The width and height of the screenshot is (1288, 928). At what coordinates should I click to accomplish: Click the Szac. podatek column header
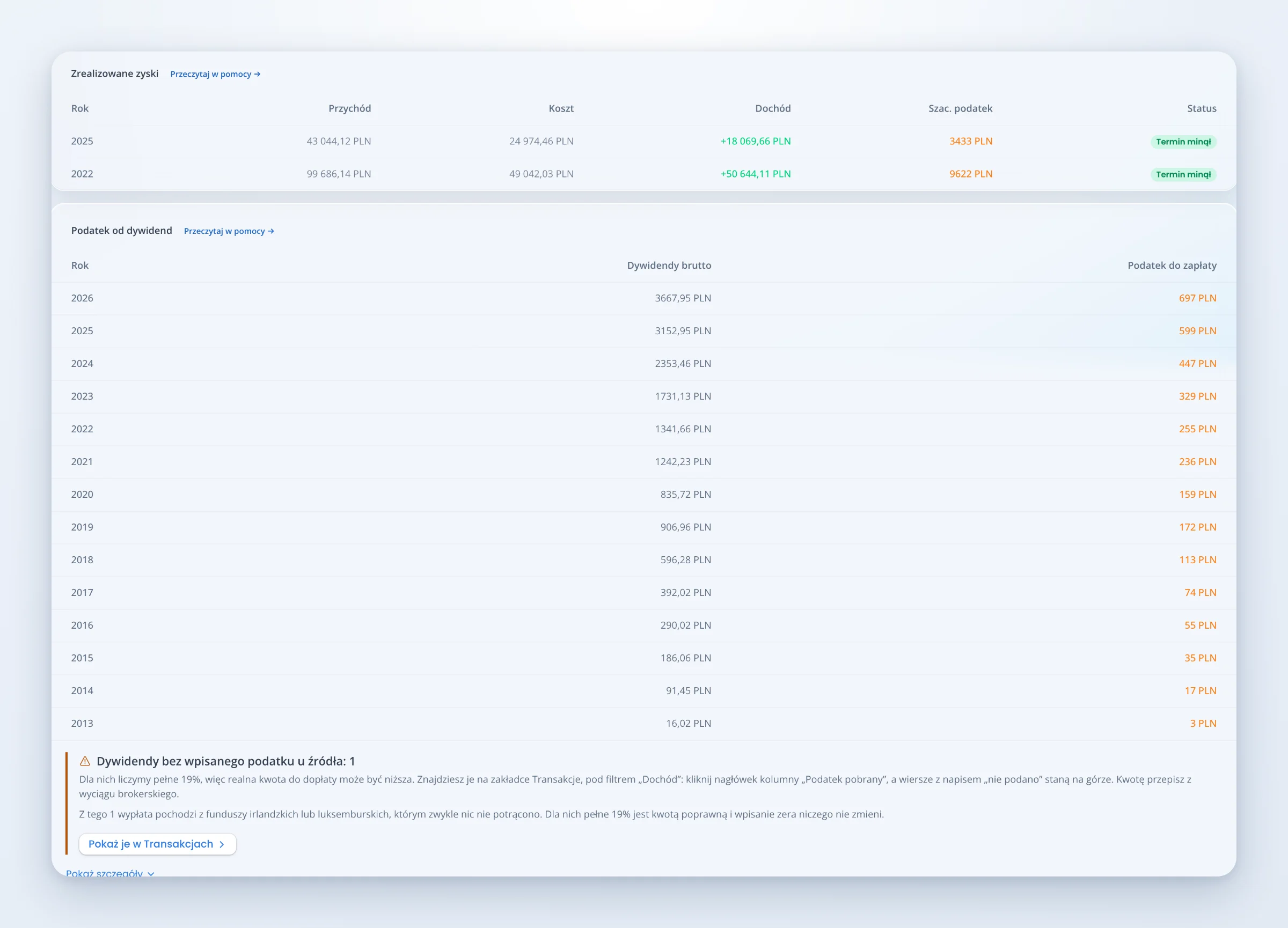point(960,108)
